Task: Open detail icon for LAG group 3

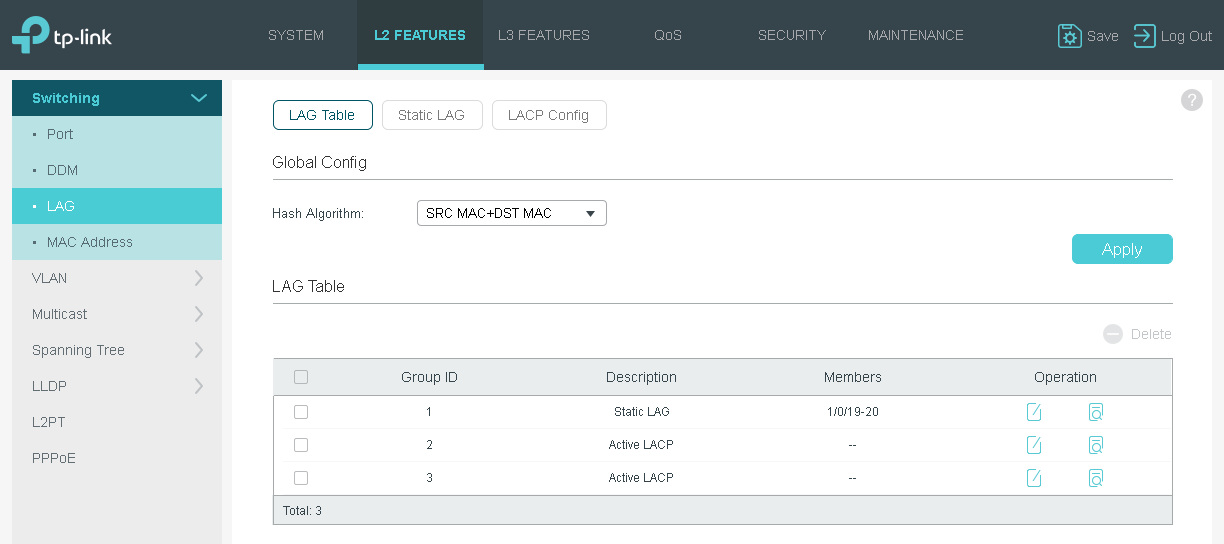Action: 1096,478
